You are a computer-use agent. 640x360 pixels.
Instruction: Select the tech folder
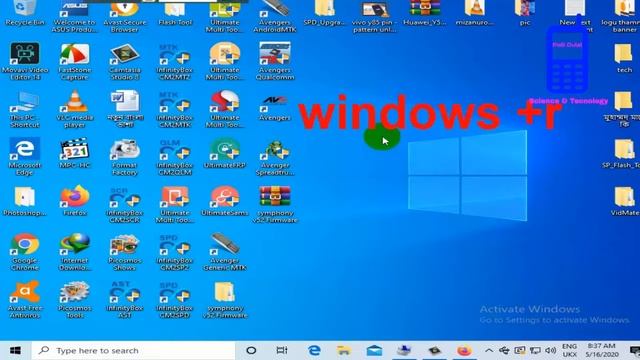pos(624,58)
